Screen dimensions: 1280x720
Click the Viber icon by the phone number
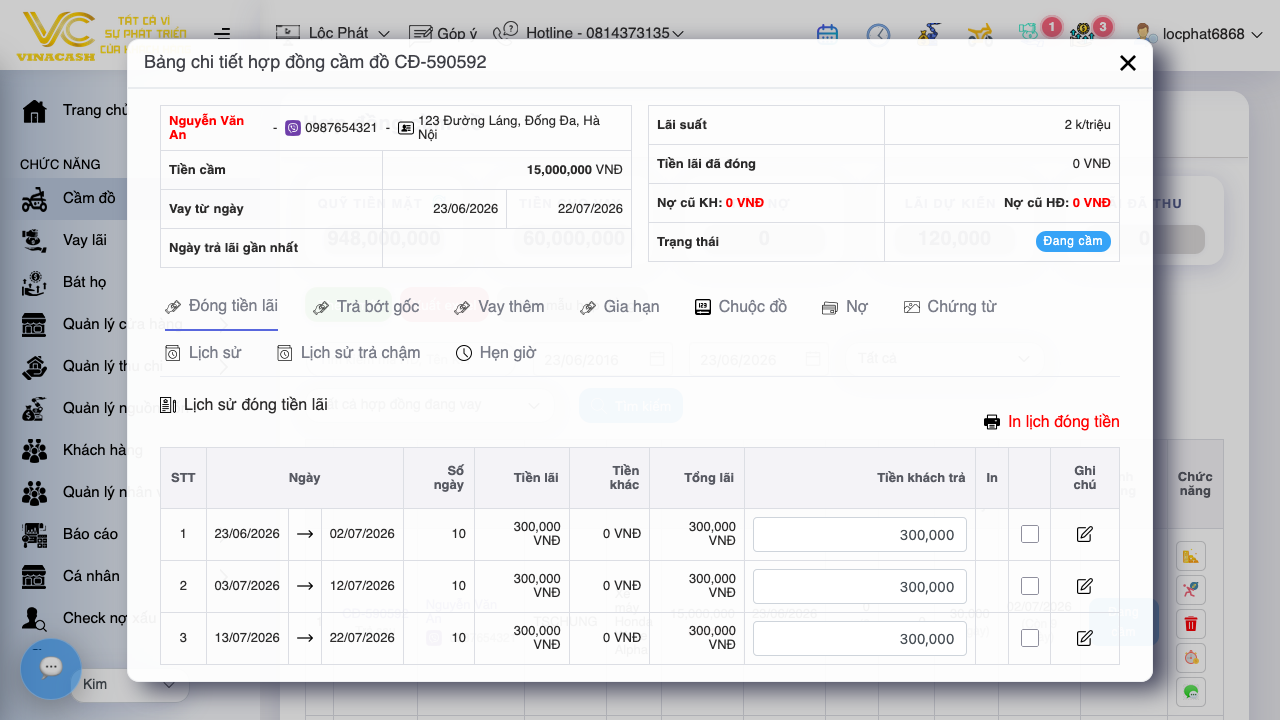[293, 128]
